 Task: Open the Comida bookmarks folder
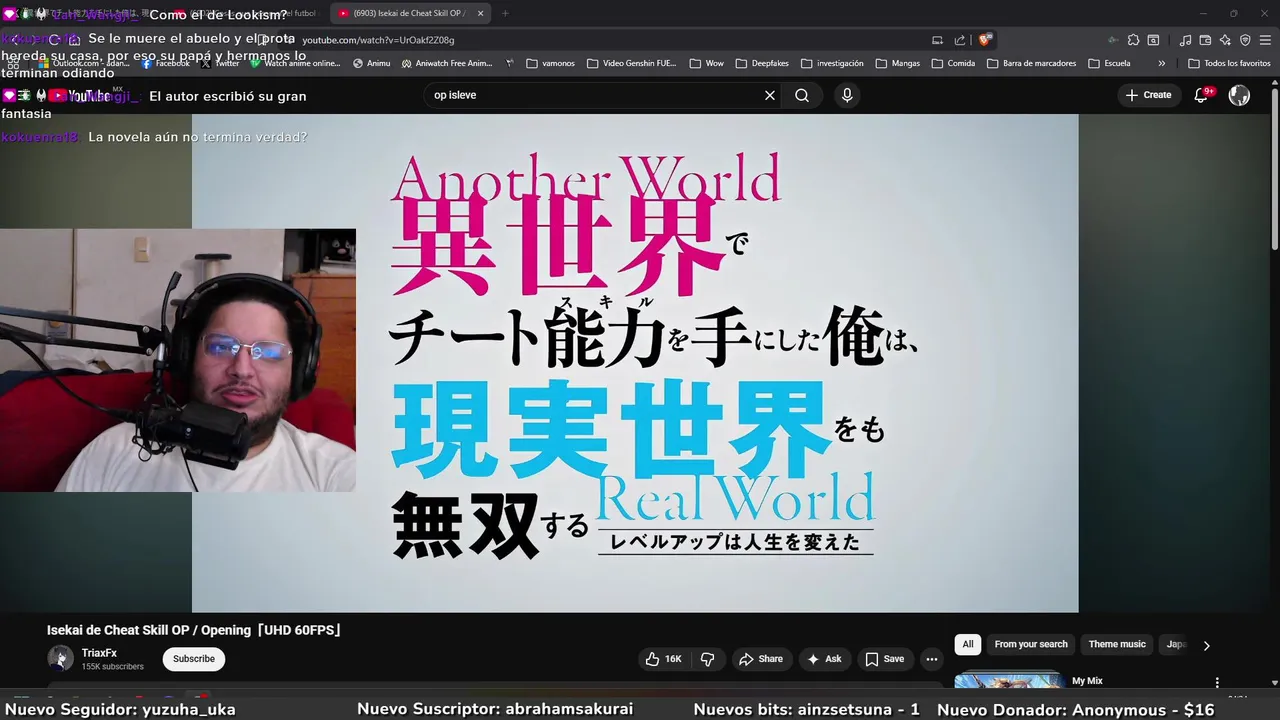click(953, 63)
